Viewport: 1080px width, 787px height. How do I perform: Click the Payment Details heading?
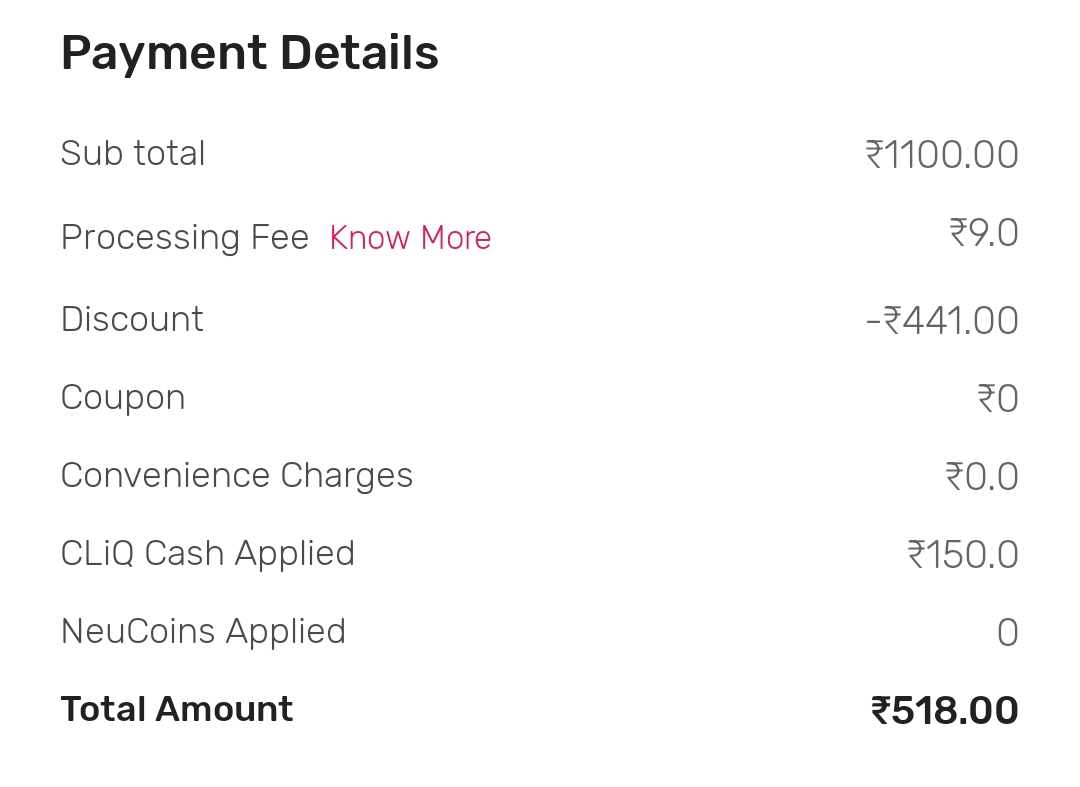(250, 53)
